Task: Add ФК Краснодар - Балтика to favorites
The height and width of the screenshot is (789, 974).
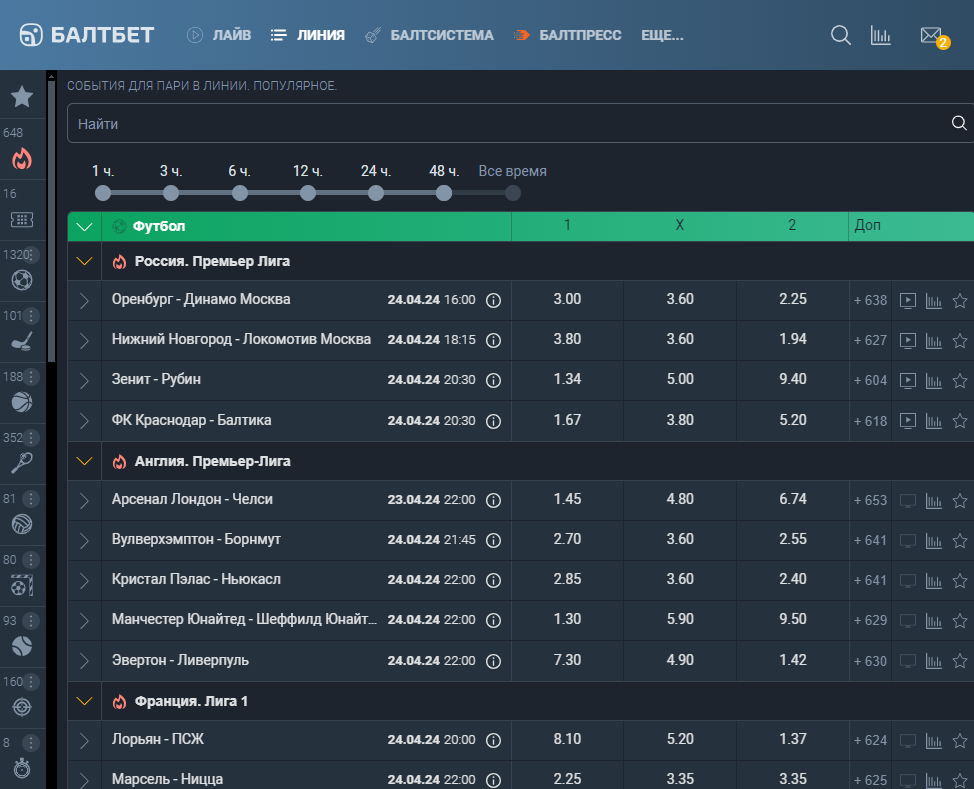Action: pos(960,421)
